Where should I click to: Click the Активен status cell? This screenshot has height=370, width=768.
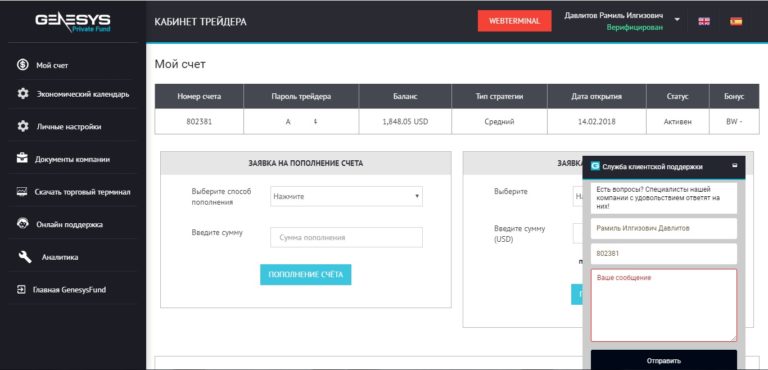click(678, 122)
